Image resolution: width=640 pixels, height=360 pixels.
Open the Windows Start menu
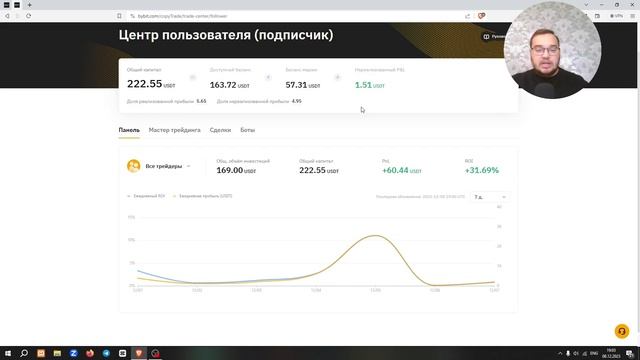pos(8,353)
